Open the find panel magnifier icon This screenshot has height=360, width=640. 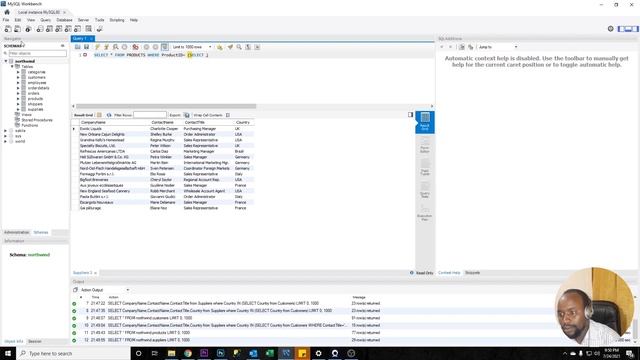[239, 47]
